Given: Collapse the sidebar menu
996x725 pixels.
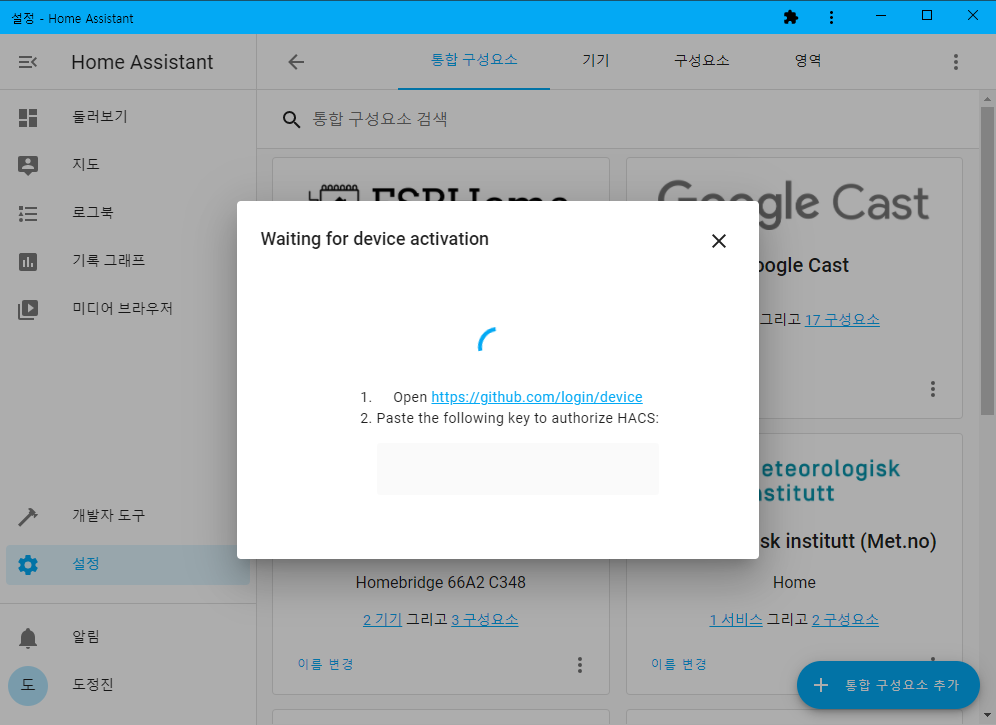Looking at the screenshot, I should 27,62.
